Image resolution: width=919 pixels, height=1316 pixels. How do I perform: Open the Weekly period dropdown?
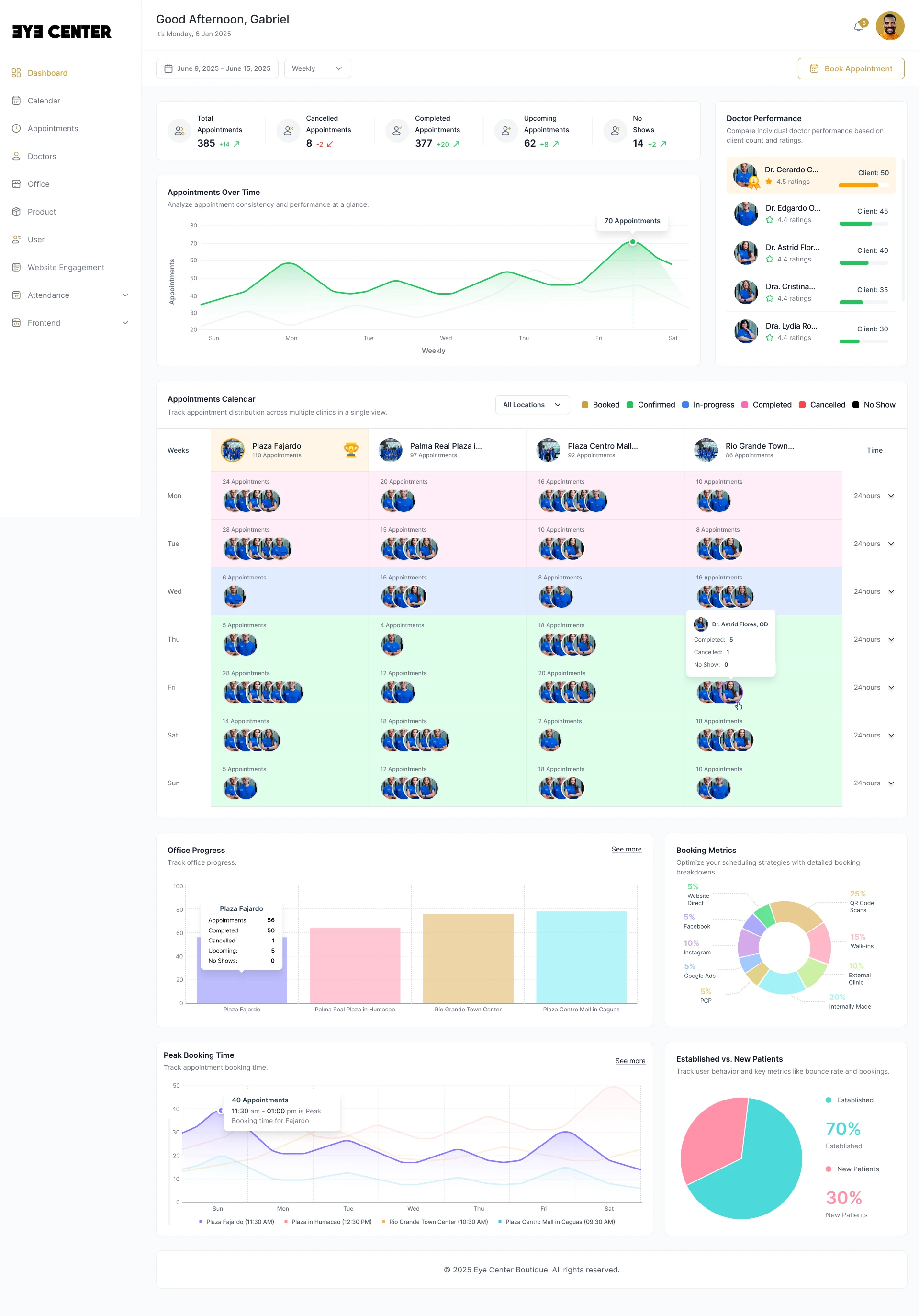(317, 69)
